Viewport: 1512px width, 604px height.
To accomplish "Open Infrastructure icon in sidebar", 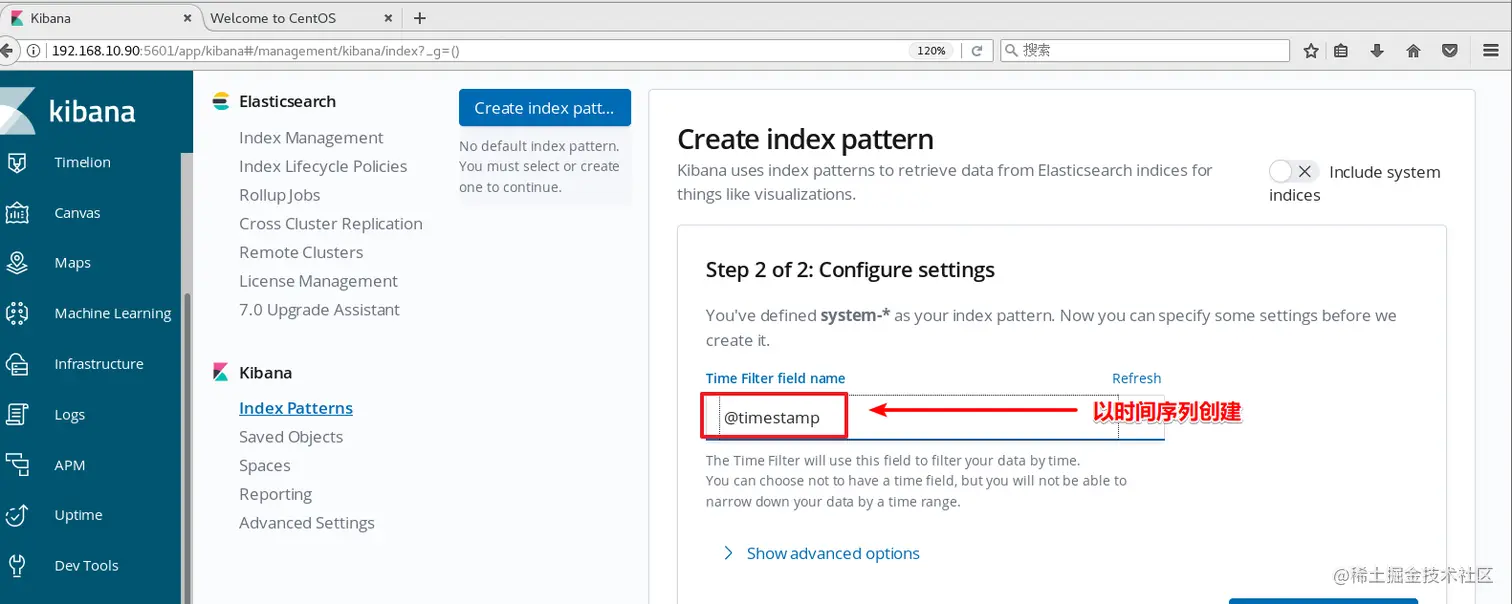I will (17, 364).
